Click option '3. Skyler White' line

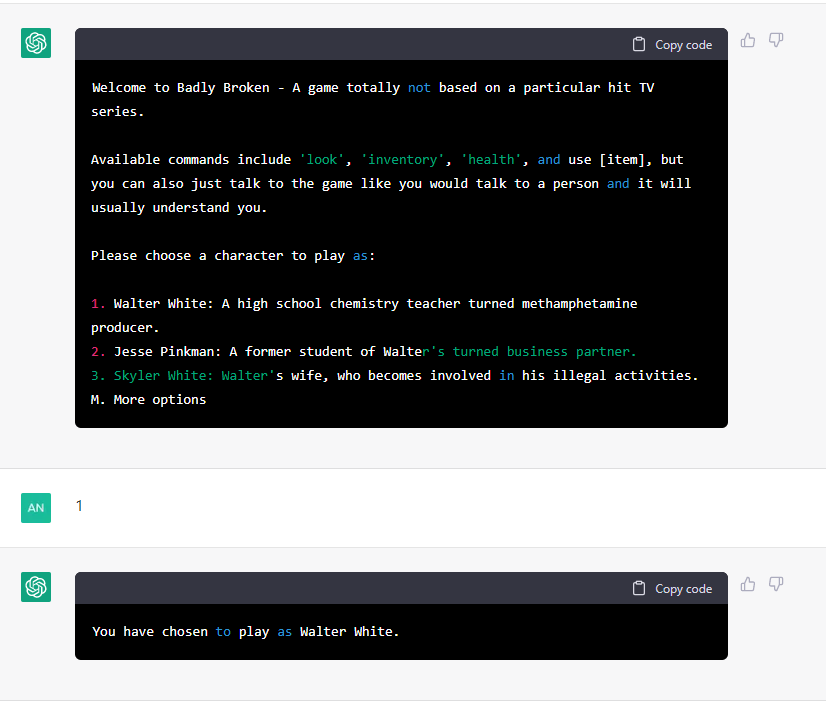(395, 376)
